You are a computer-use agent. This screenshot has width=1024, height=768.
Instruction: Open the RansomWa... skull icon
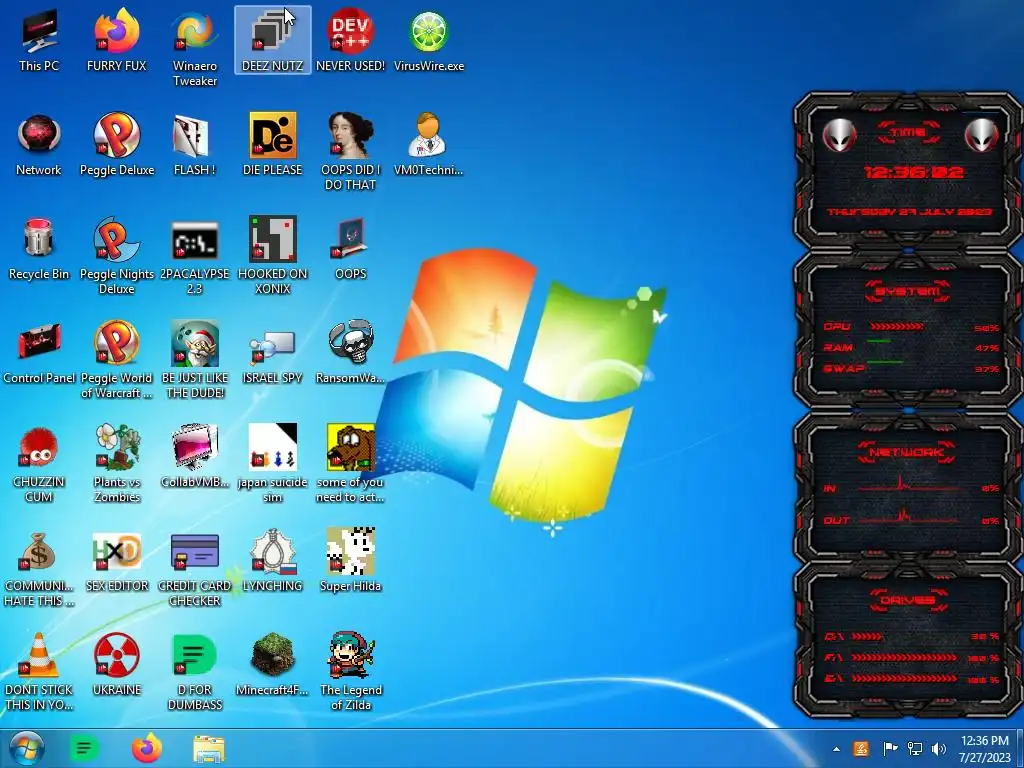[x=351, y=352]
